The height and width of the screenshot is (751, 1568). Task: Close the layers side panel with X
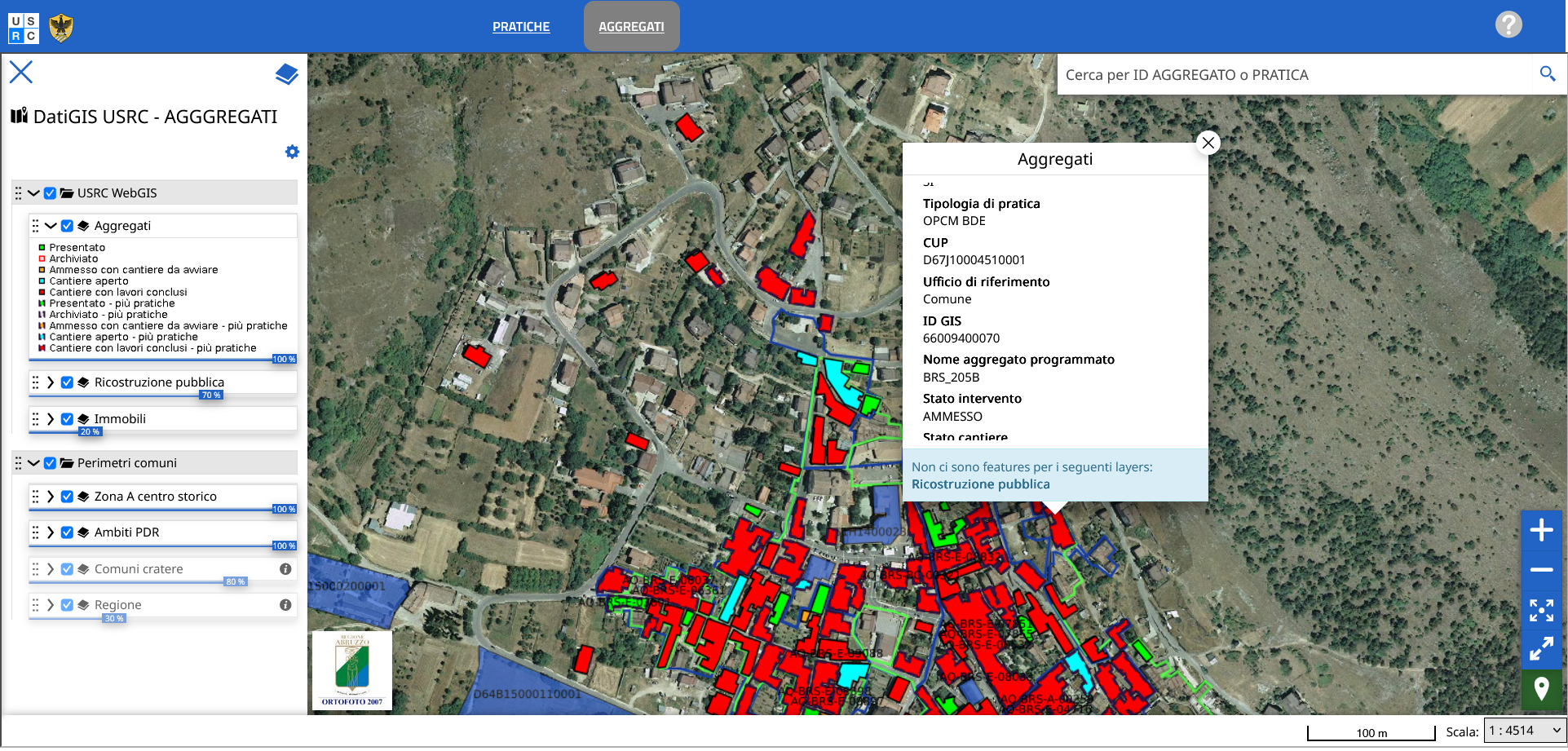coord(21,73)
